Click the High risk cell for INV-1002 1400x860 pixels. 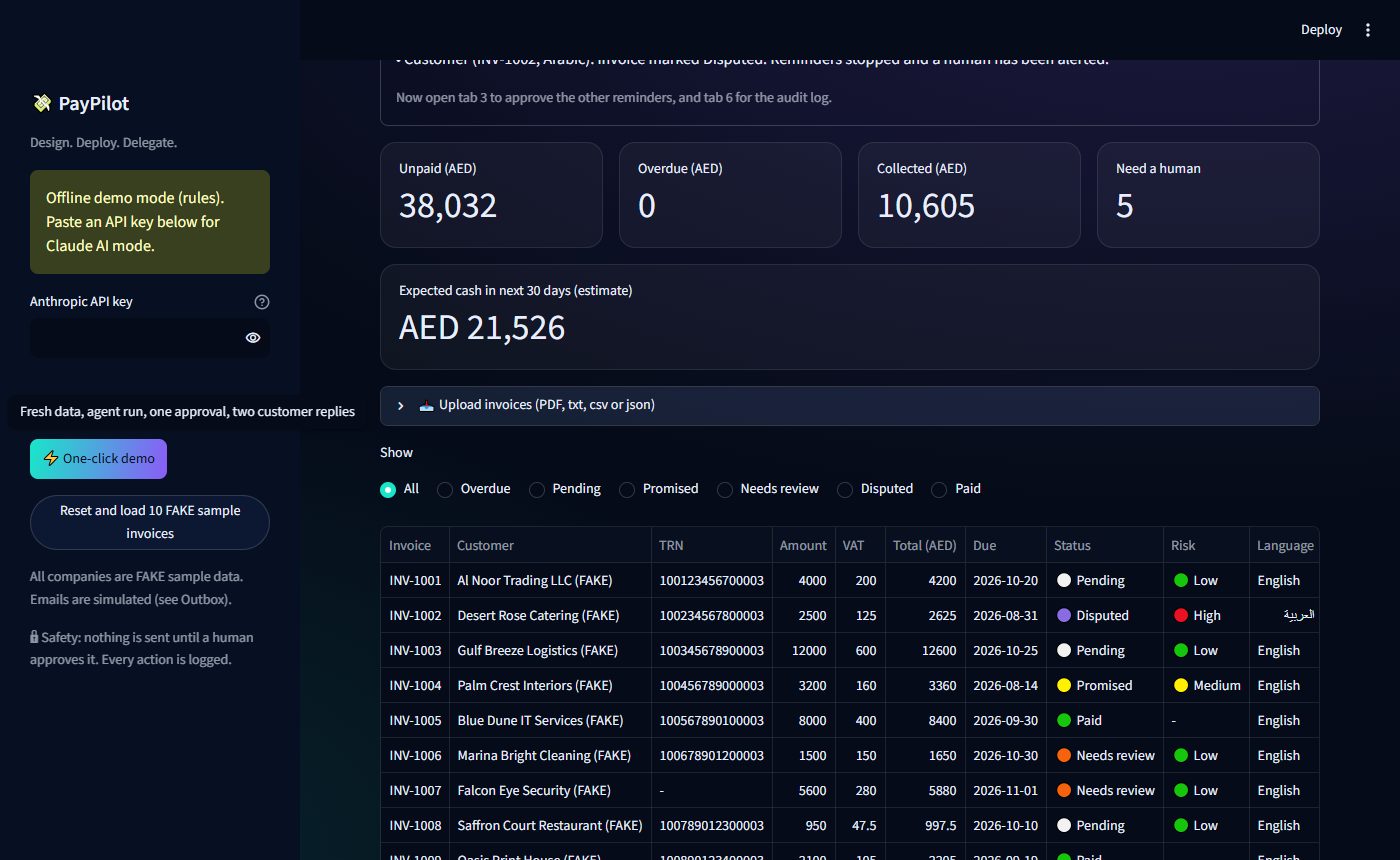1206,615
